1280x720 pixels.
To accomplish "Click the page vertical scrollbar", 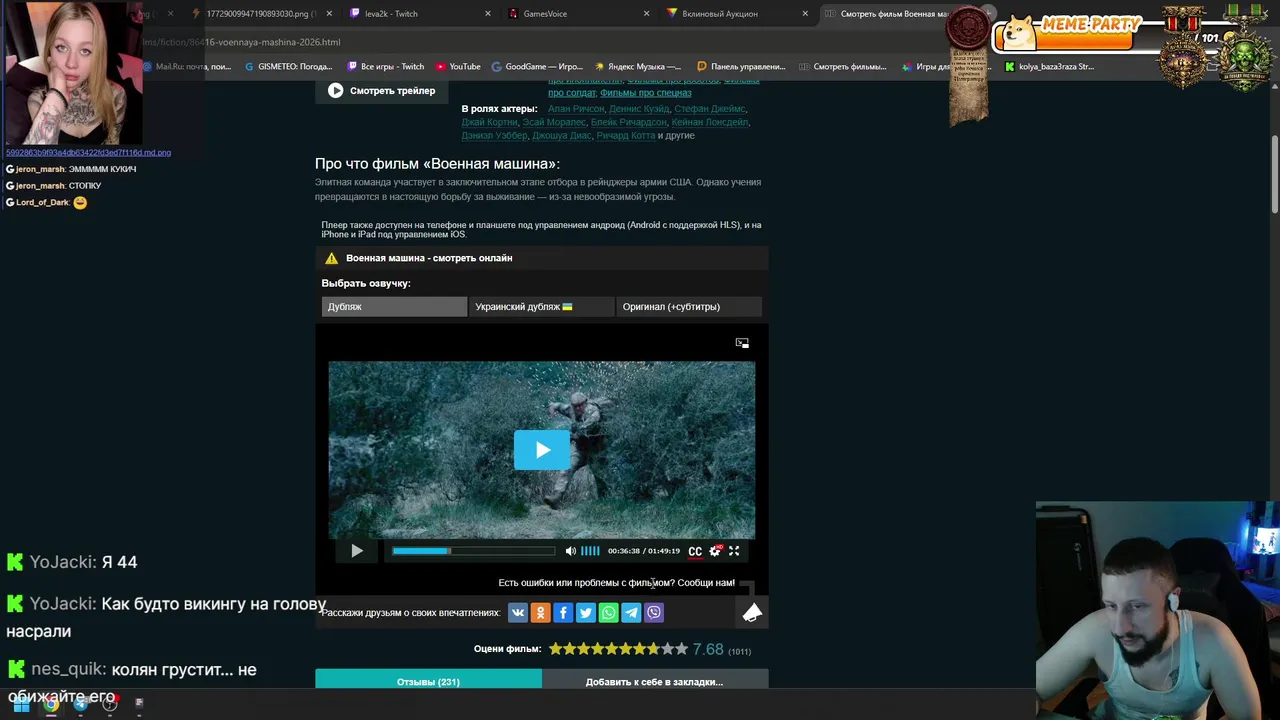I will [x=1275, y=172].
